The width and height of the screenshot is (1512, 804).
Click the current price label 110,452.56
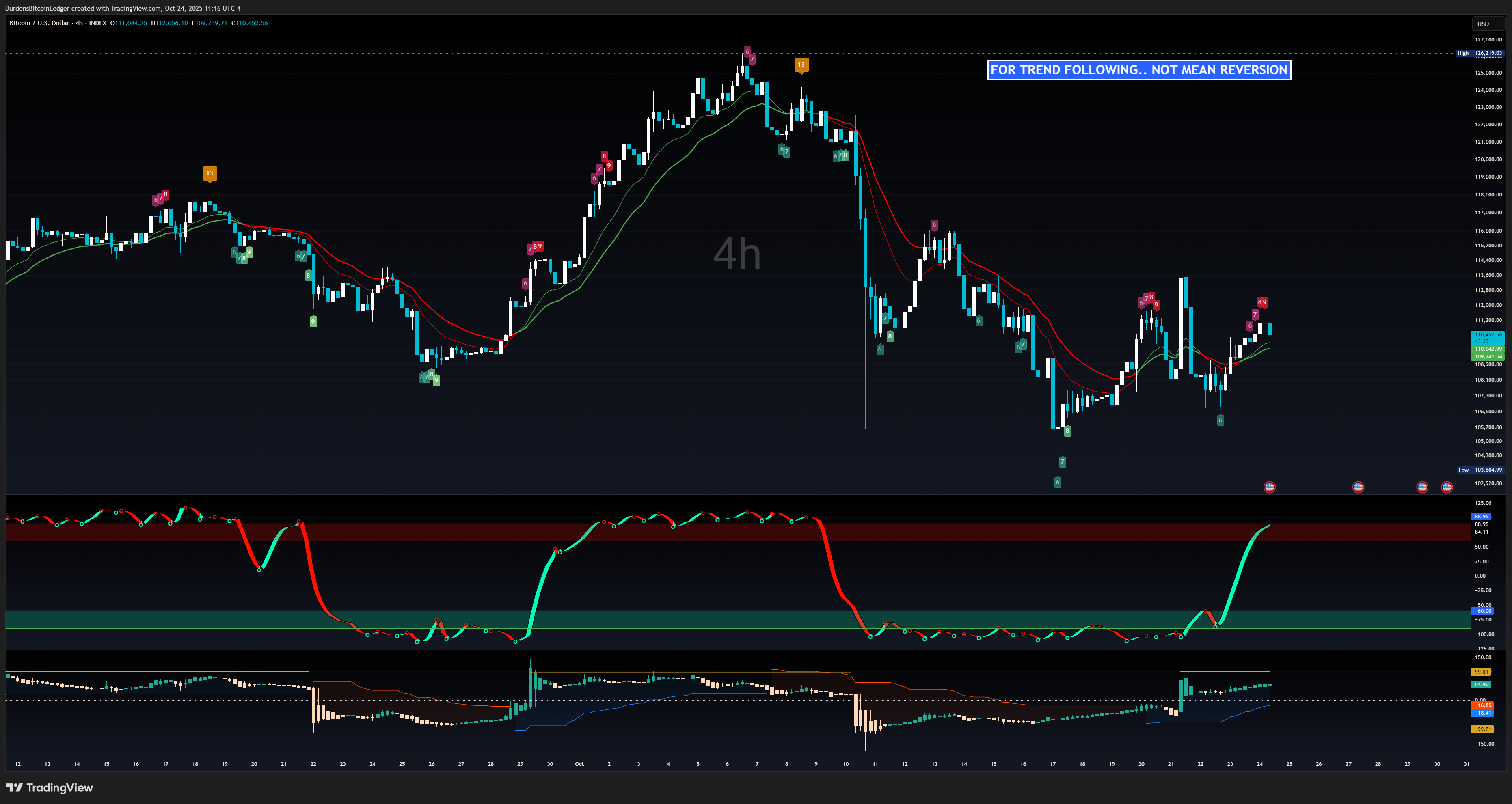[1488, 334]
